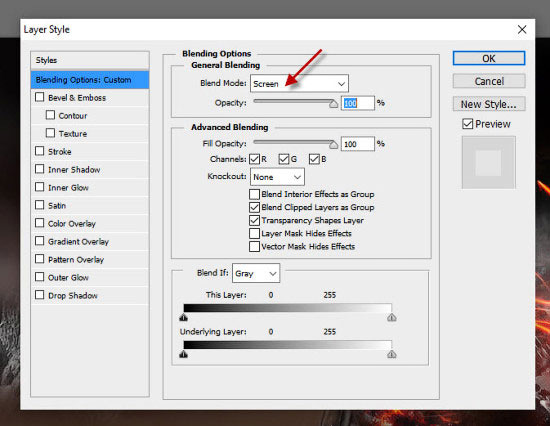Enable the Outer Glow checkbox
Screen dimensions: 550x426
coord(40,277)
